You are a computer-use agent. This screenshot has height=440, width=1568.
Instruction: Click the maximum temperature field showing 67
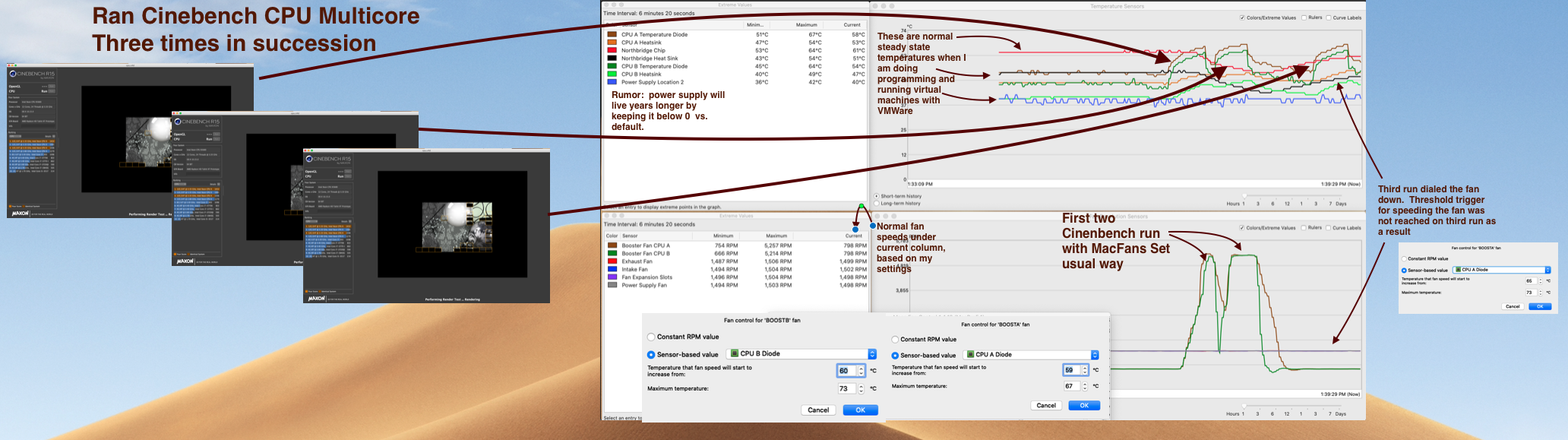tap(1071, 386)
